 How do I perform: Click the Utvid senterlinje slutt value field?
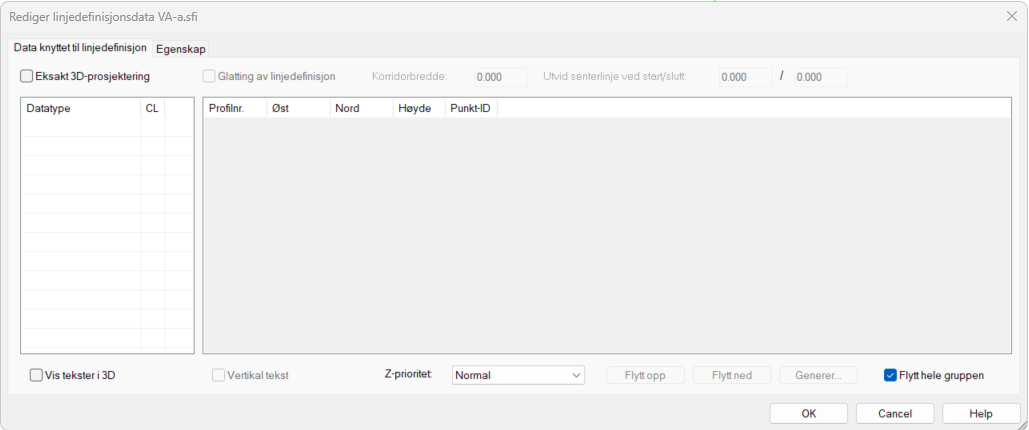pyautogui.click(x=820, y=77)
